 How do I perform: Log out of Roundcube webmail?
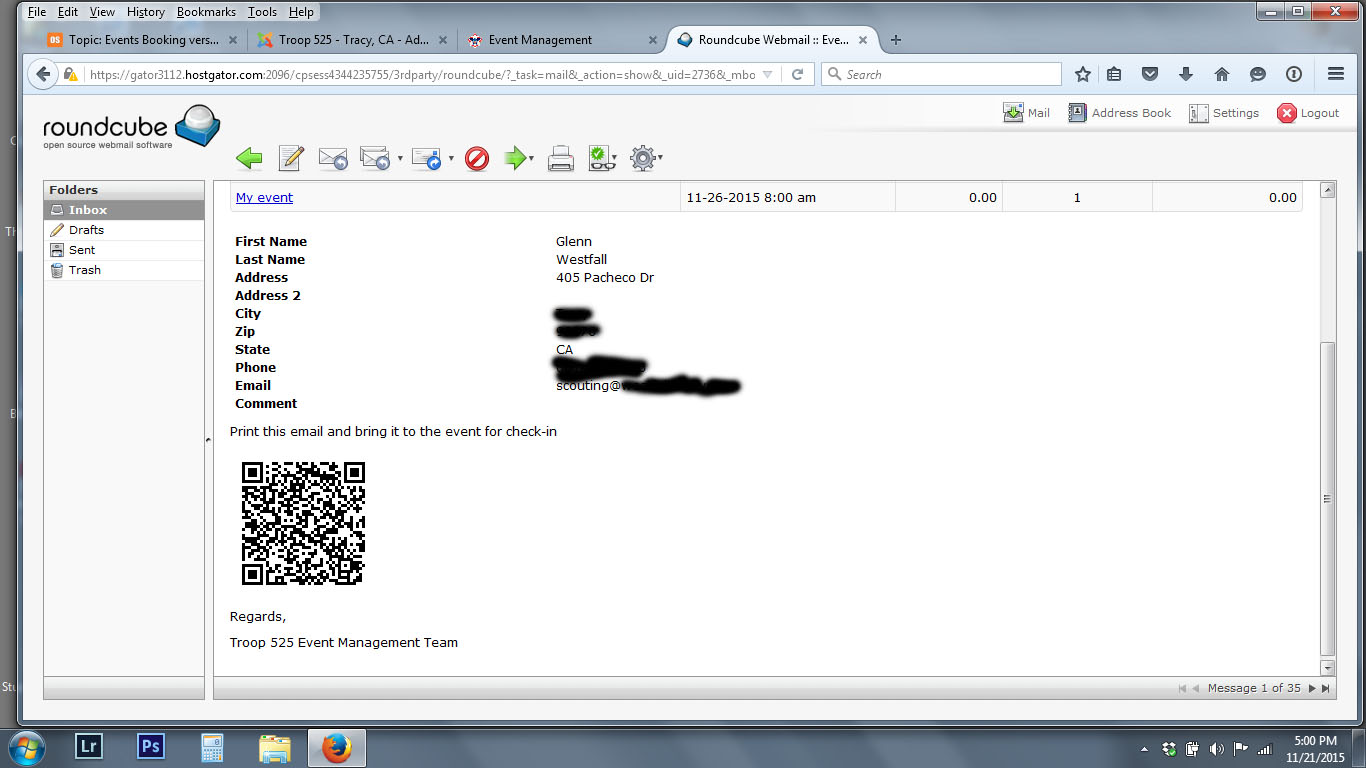1308,113
